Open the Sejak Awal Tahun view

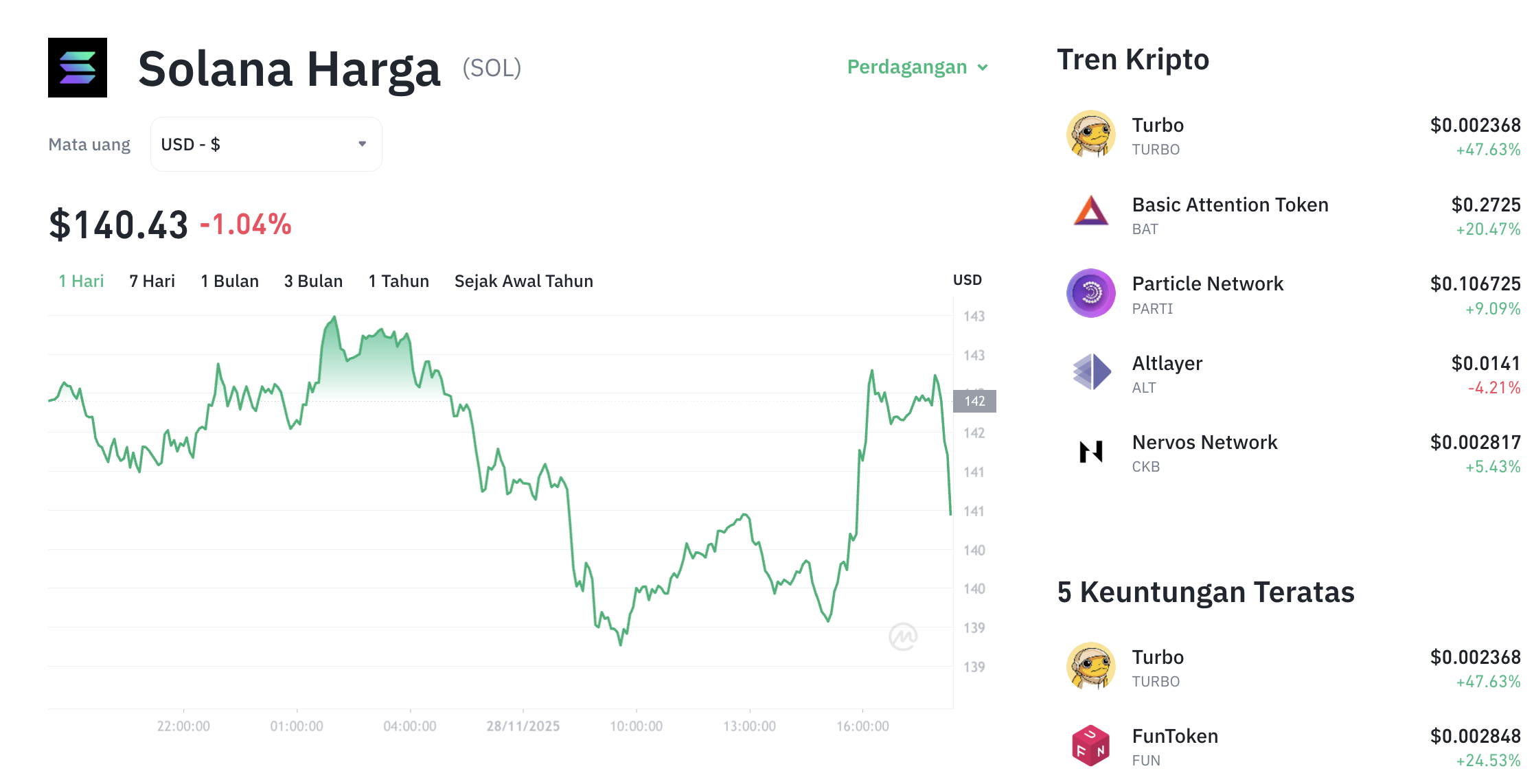[523, 281]
